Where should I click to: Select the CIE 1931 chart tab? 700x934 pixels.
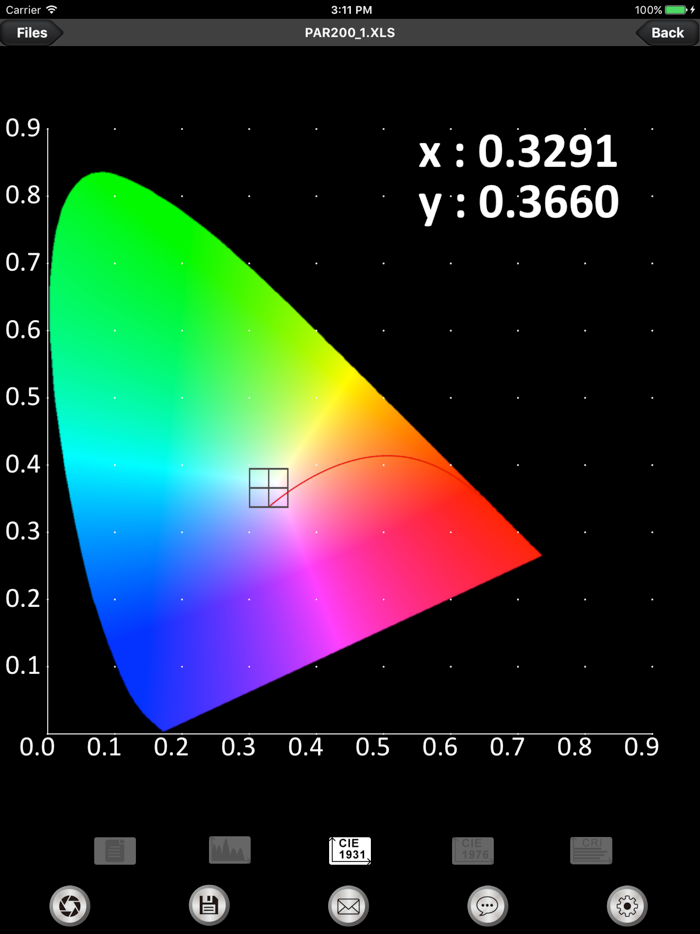(350, 851)
